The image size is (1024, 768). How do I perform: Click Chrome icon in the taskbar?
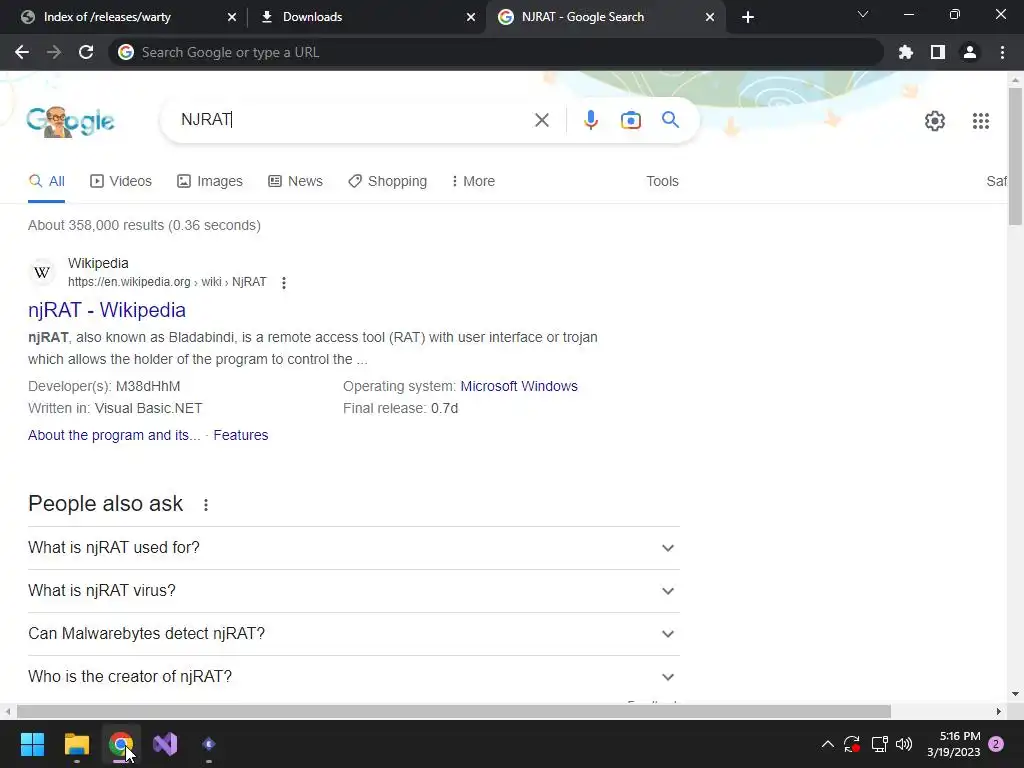(121, 744)
